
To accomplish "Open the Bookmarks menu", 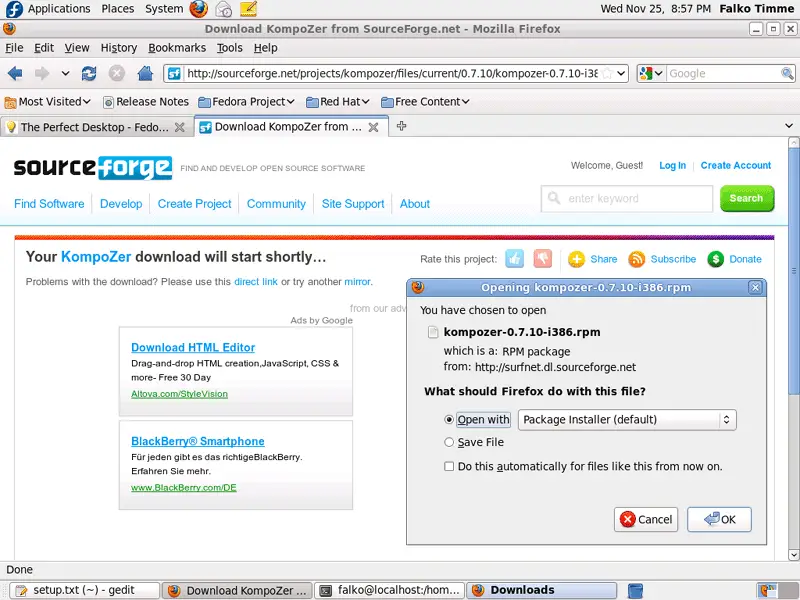I will (177, 47).
